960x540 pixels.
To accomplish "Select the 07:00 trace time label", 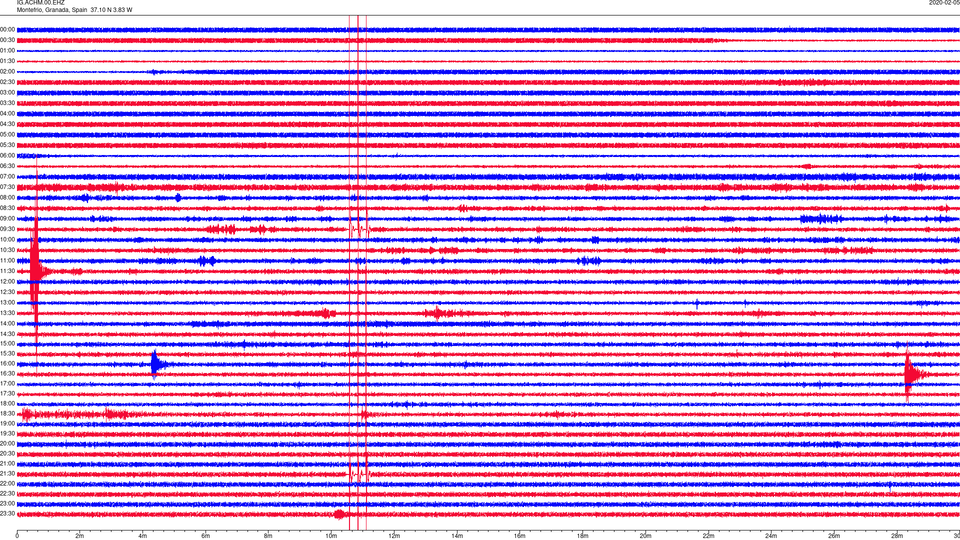I will tap(7, 176).
